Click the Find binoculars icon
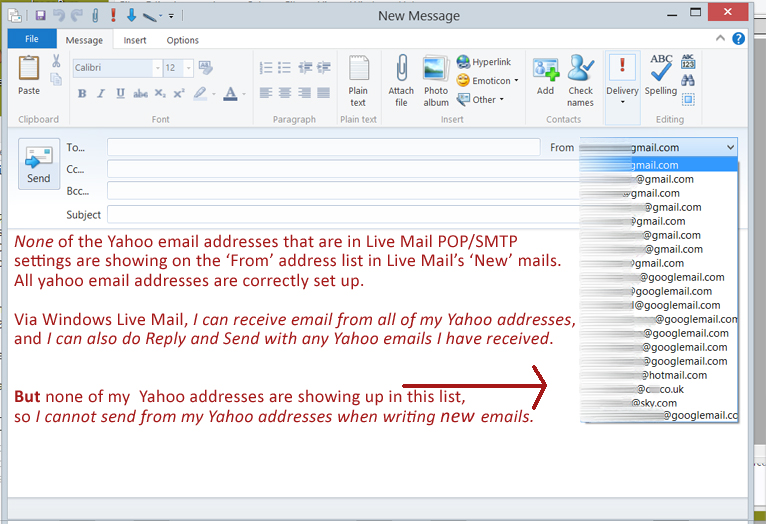The width and height of the screenshot is (766, 524). (x=688, y=80)
